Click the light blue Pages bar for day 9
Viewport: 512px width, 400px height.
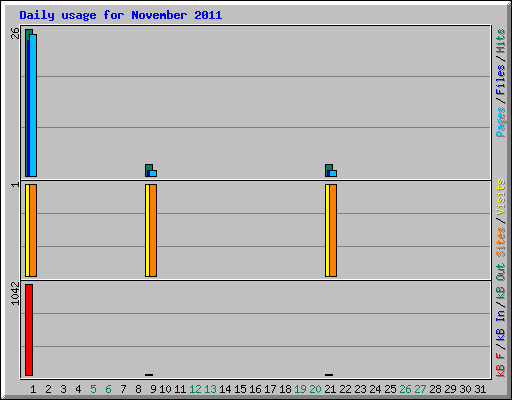click(x=153, y=174)
